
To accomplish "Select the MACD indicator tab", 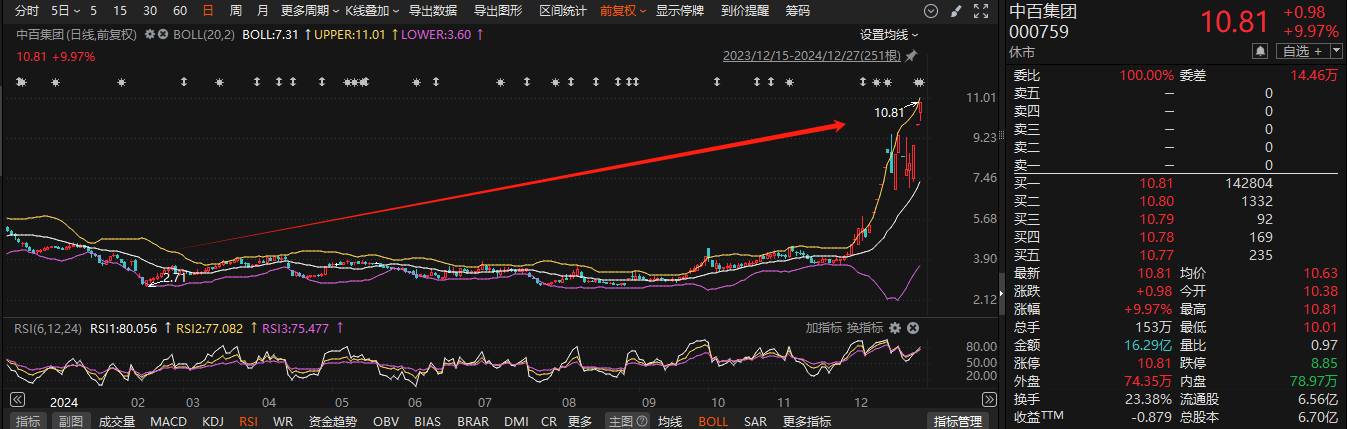I will pyautogui.click(x=168, y=422).
